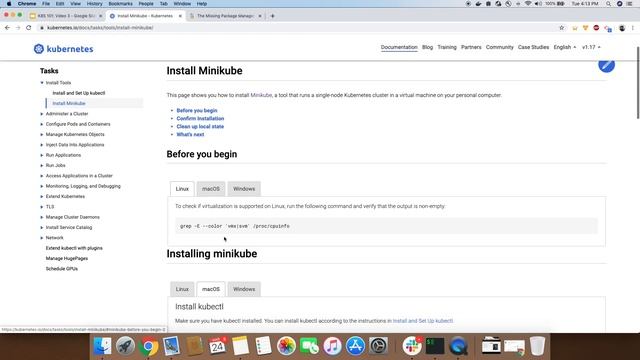
Task: Click the grep command code block
Action: coord(386,226)
